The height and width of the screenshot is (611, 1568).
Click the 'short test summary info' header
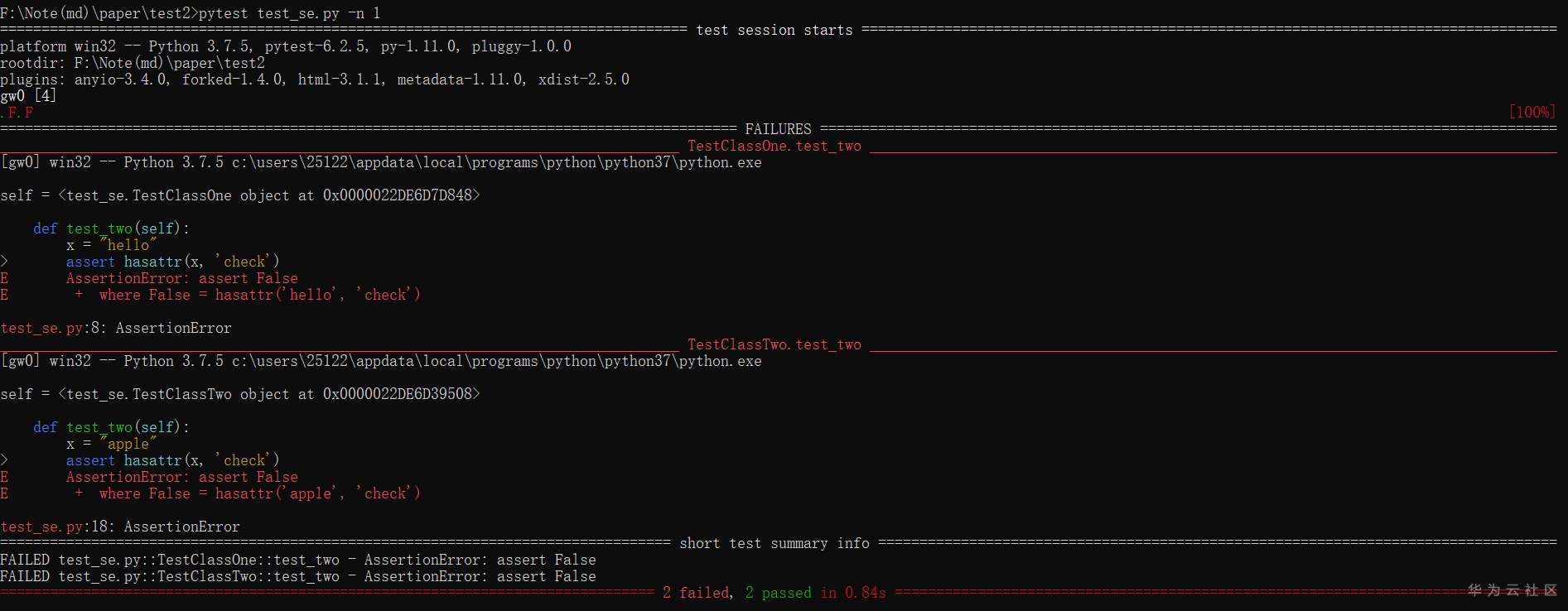pos(774,543)
